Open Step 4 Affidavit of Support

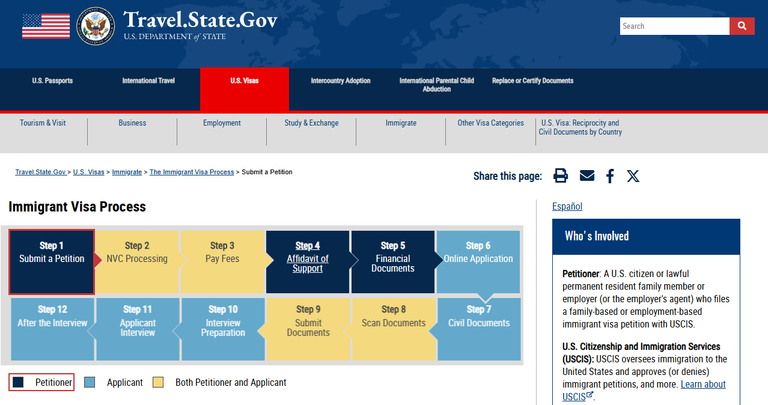coord(308,262)
